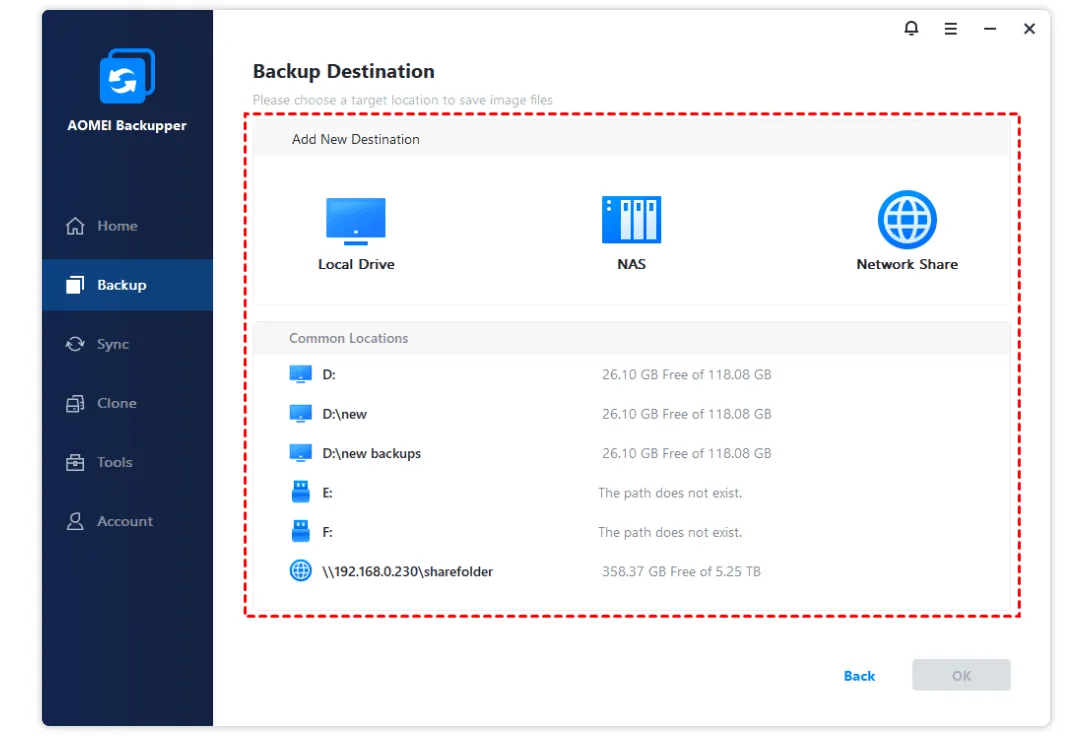Switch to the Sync sidebar tab
The image size is (1092, 736).
tap(112, 344)
